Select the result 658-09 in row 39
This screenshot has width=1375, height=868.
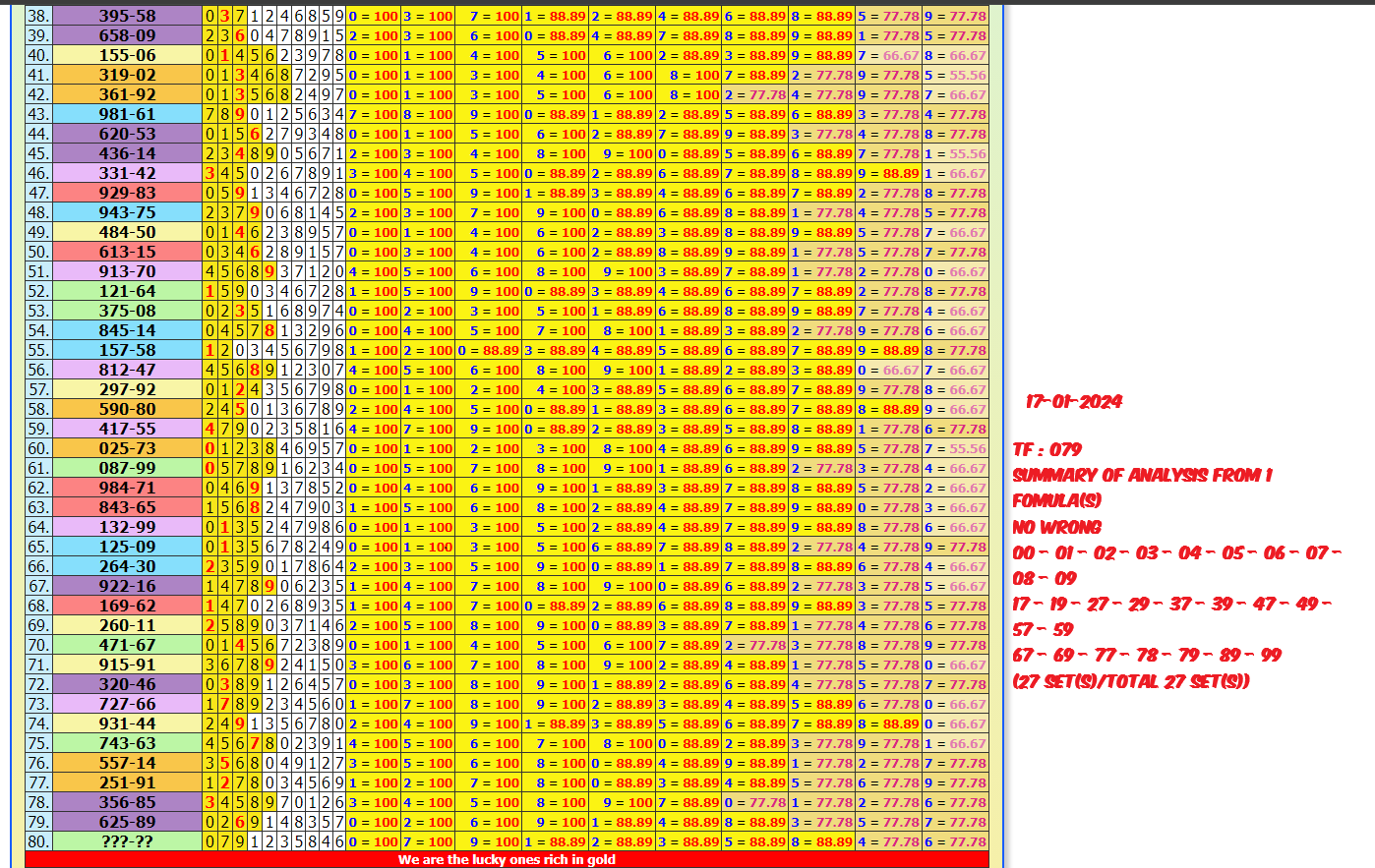[x=127, y=35]
